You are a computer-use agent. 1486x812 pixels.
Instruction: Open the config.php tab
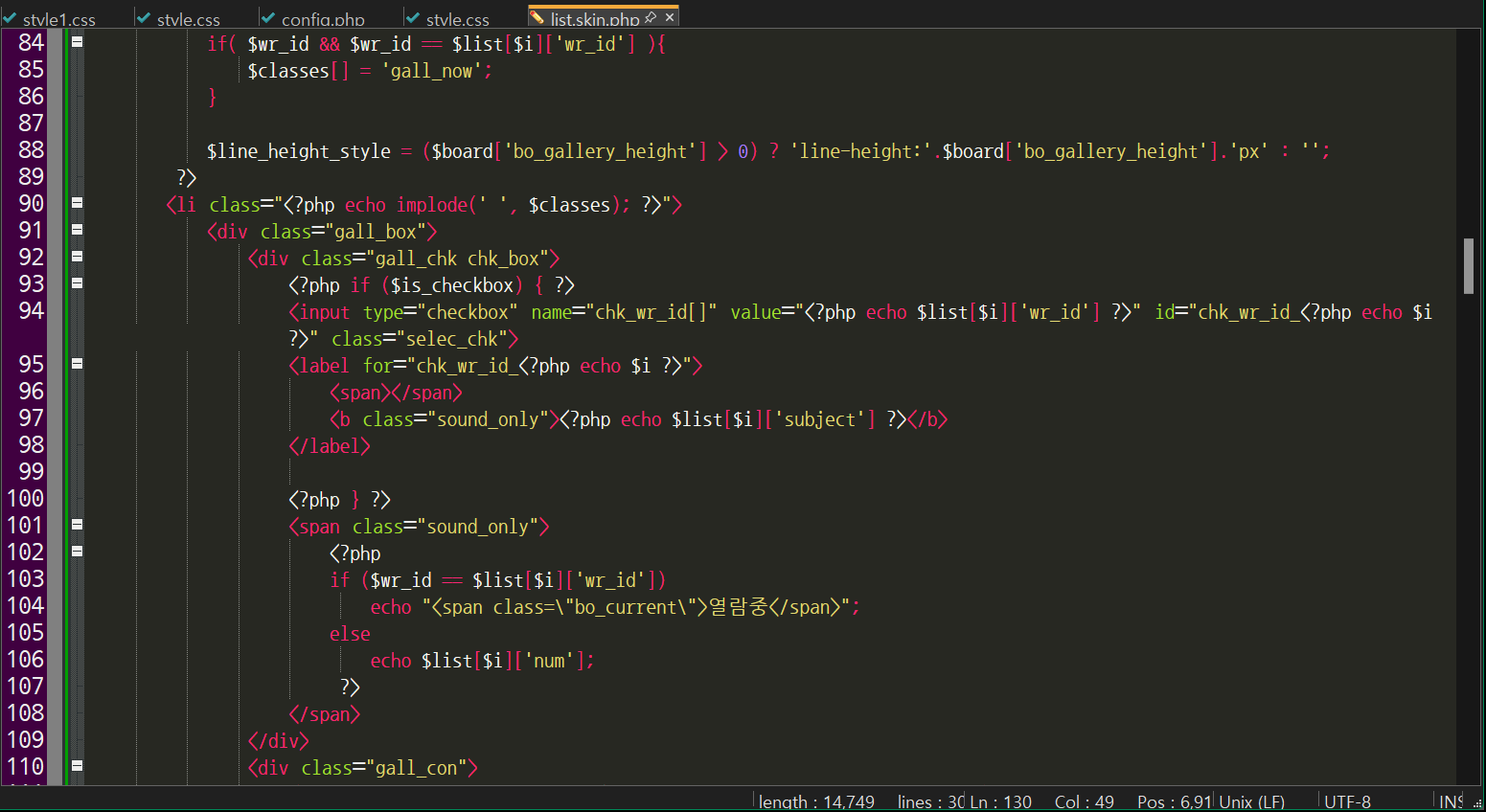[323, 19]
